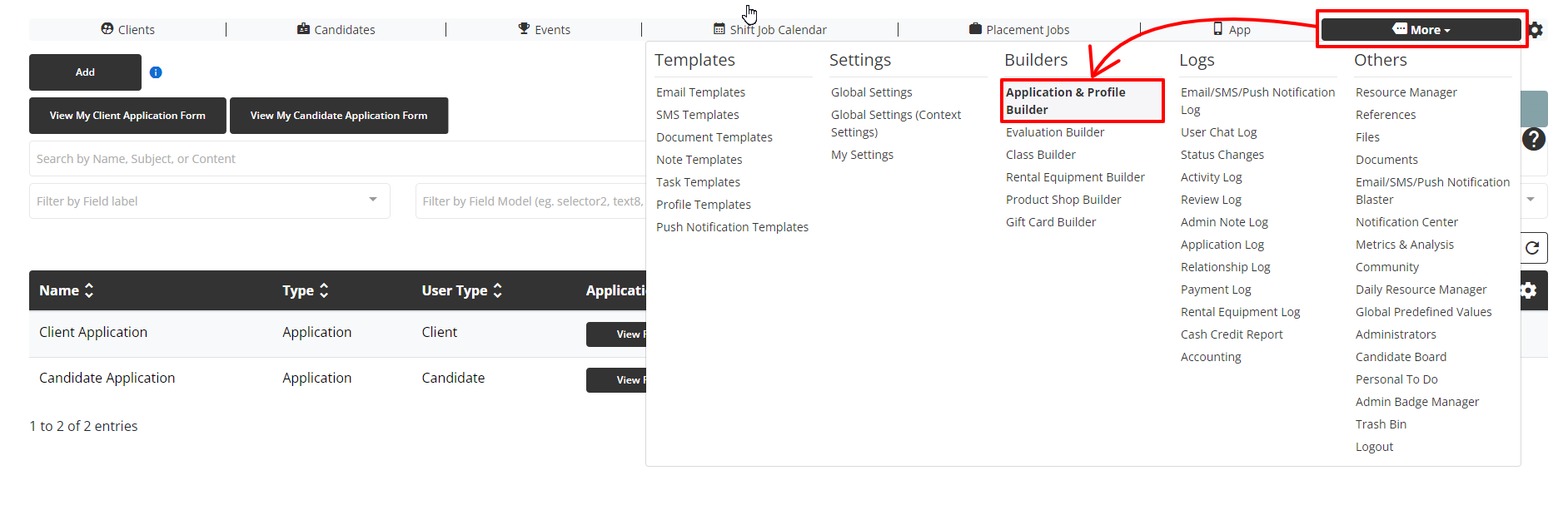Go to the Events tab

tap(544, 30)
